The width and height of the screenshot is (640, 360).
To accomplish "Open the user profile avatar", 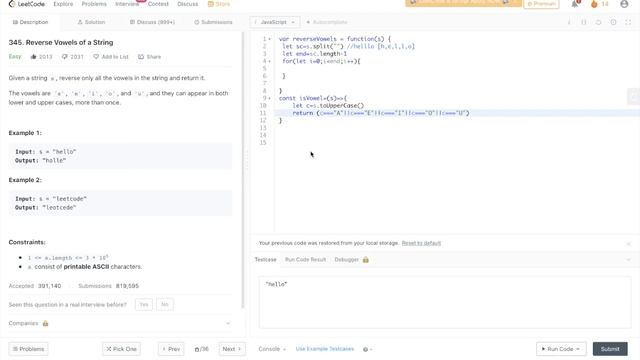I will click(x=624, y=4).
